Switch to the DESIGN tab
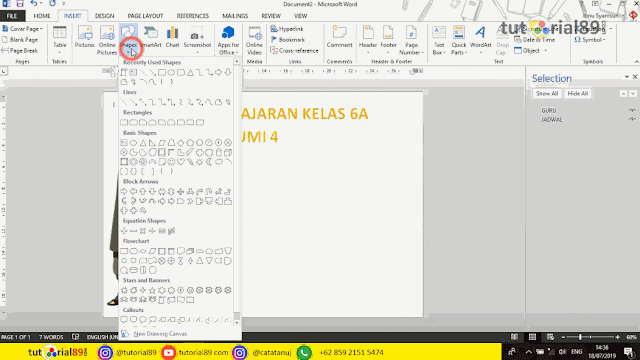The height and width of the screenshot is (360, 640). 104,16
